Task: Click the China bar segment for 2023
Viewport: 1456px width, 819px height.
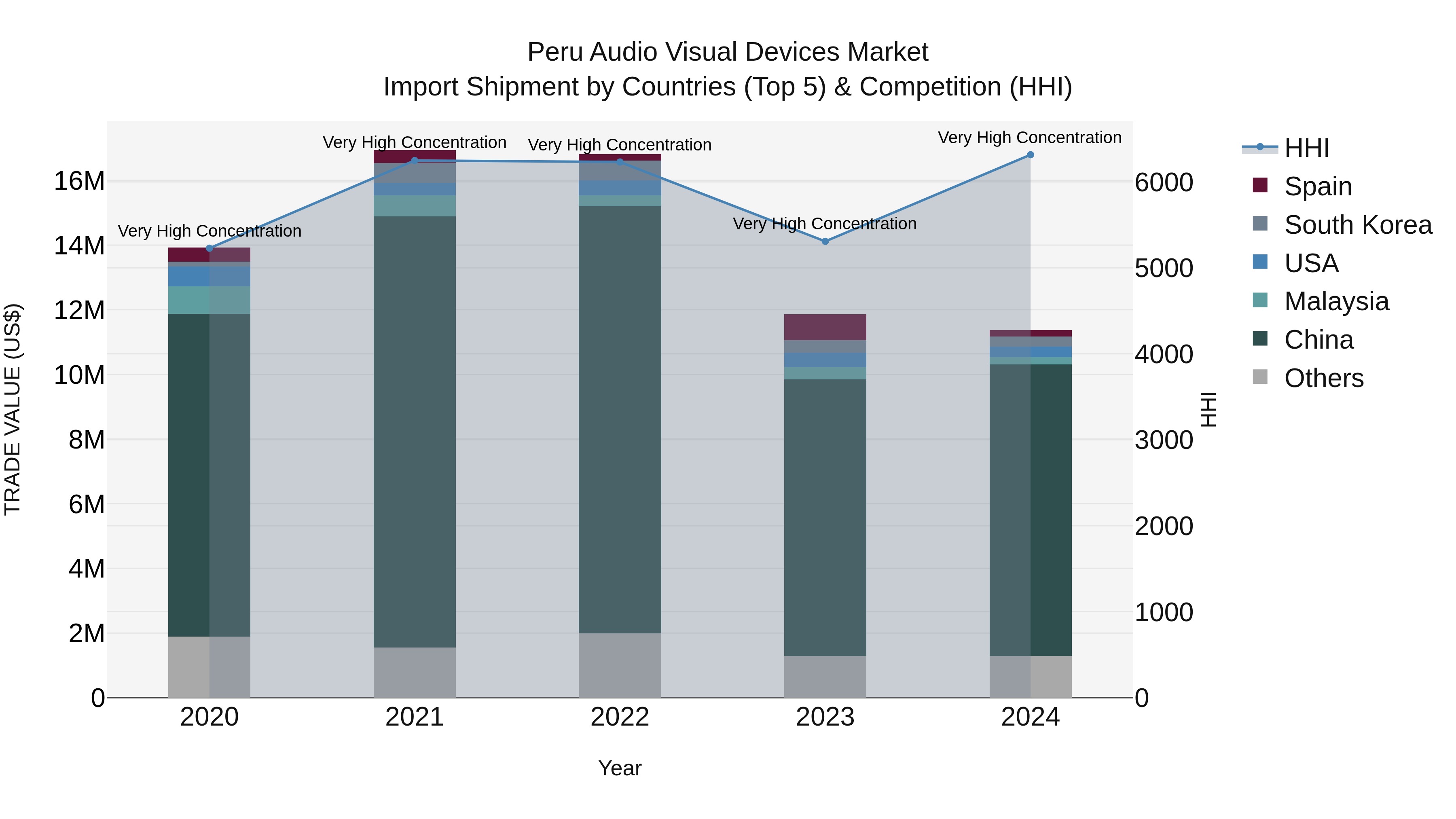Action: (x=825, y=518)
